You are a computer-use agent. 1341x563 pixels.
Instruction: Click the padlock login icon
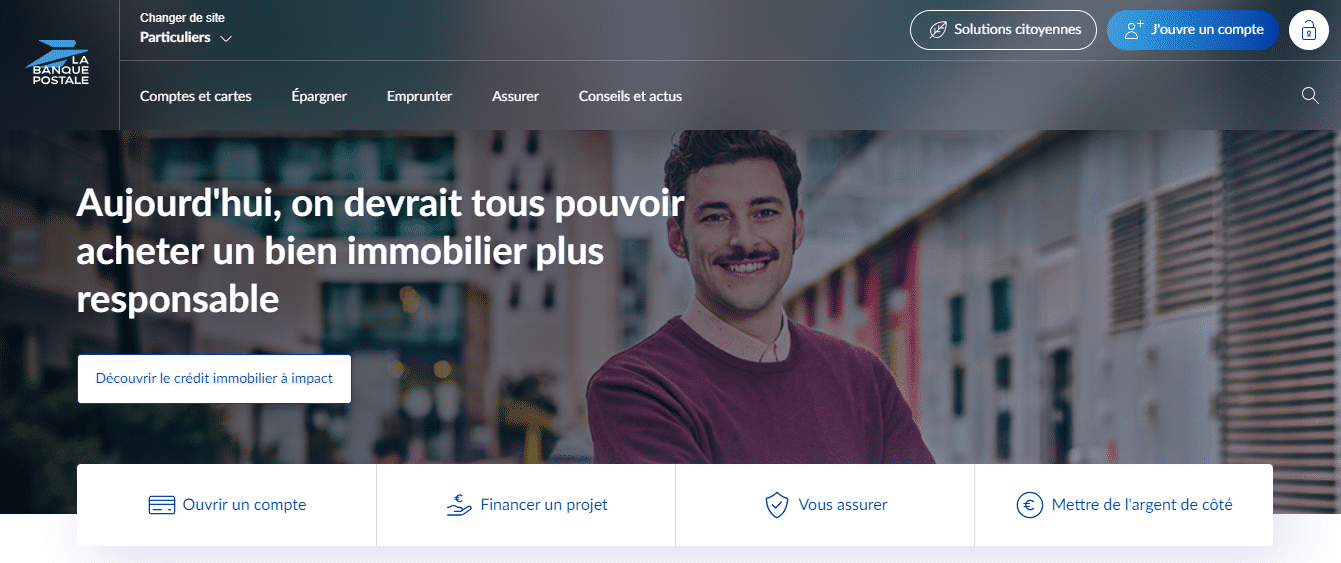(1308, 30)
